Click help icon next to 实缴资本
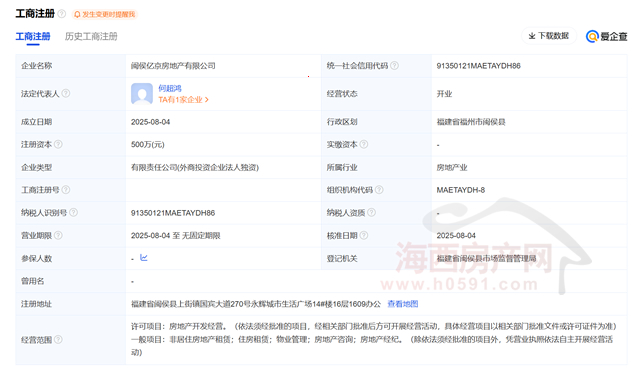Viewport: 640px width, 378px height. tap(364, 144)
